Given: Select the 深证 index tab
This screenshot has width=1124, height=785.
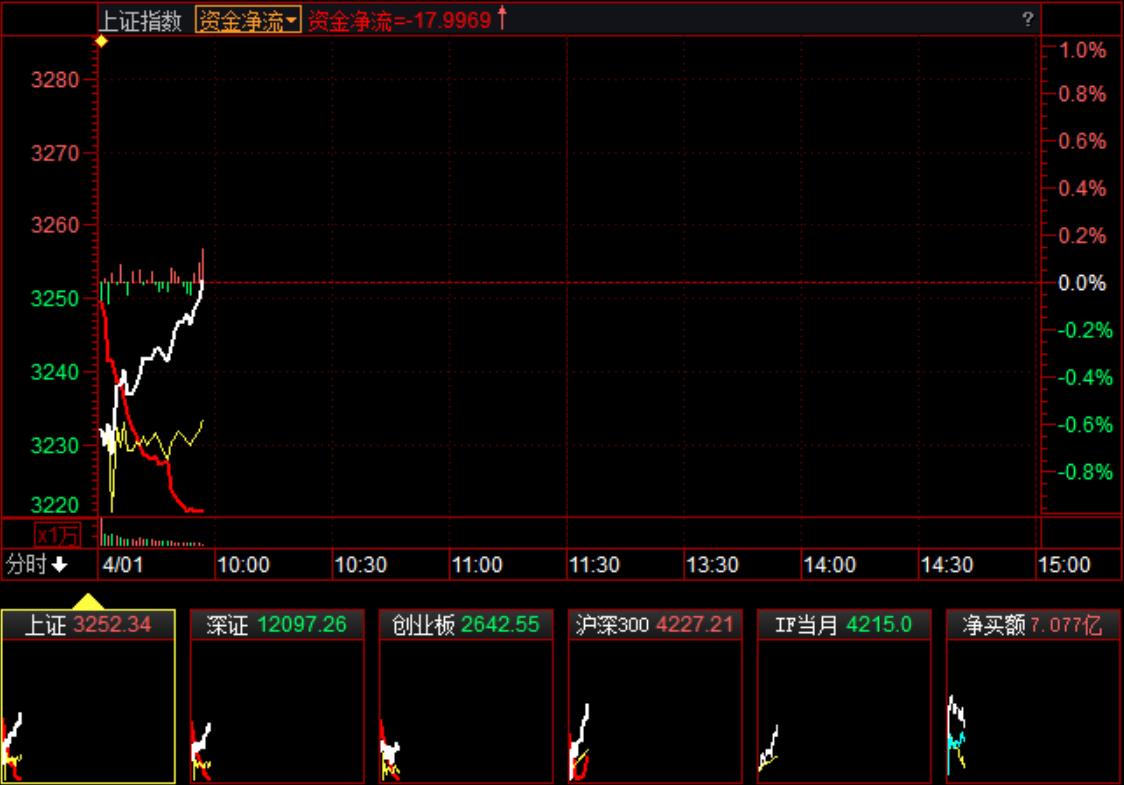Looking at the screenshot, I should click(x=277, y=626).
